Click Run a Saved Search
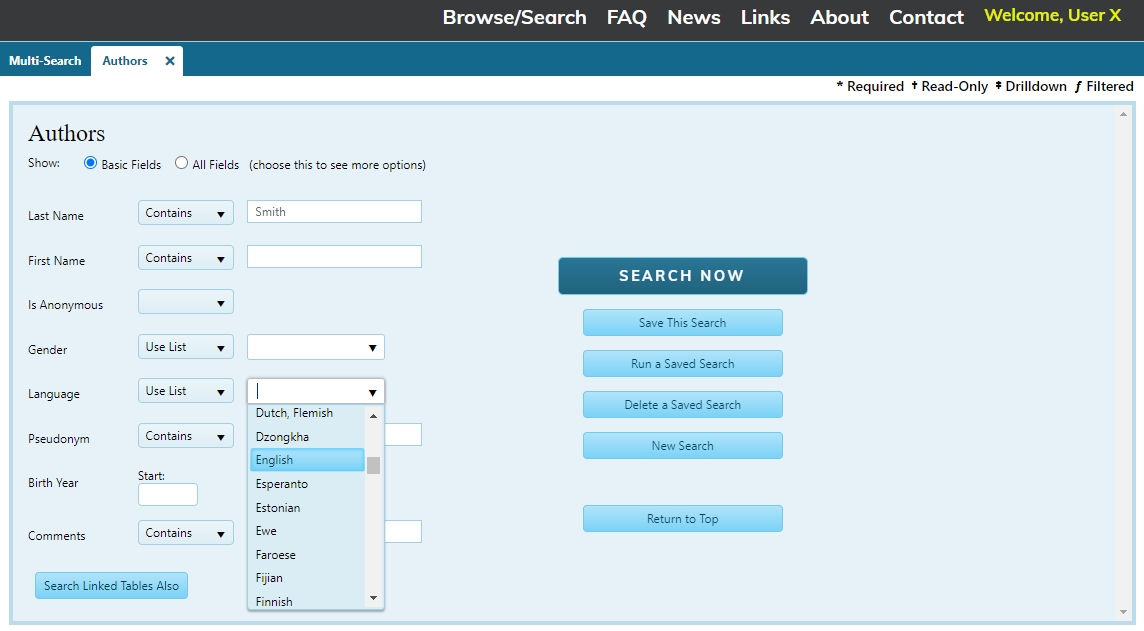1144x631 pixels. (682, 364)
